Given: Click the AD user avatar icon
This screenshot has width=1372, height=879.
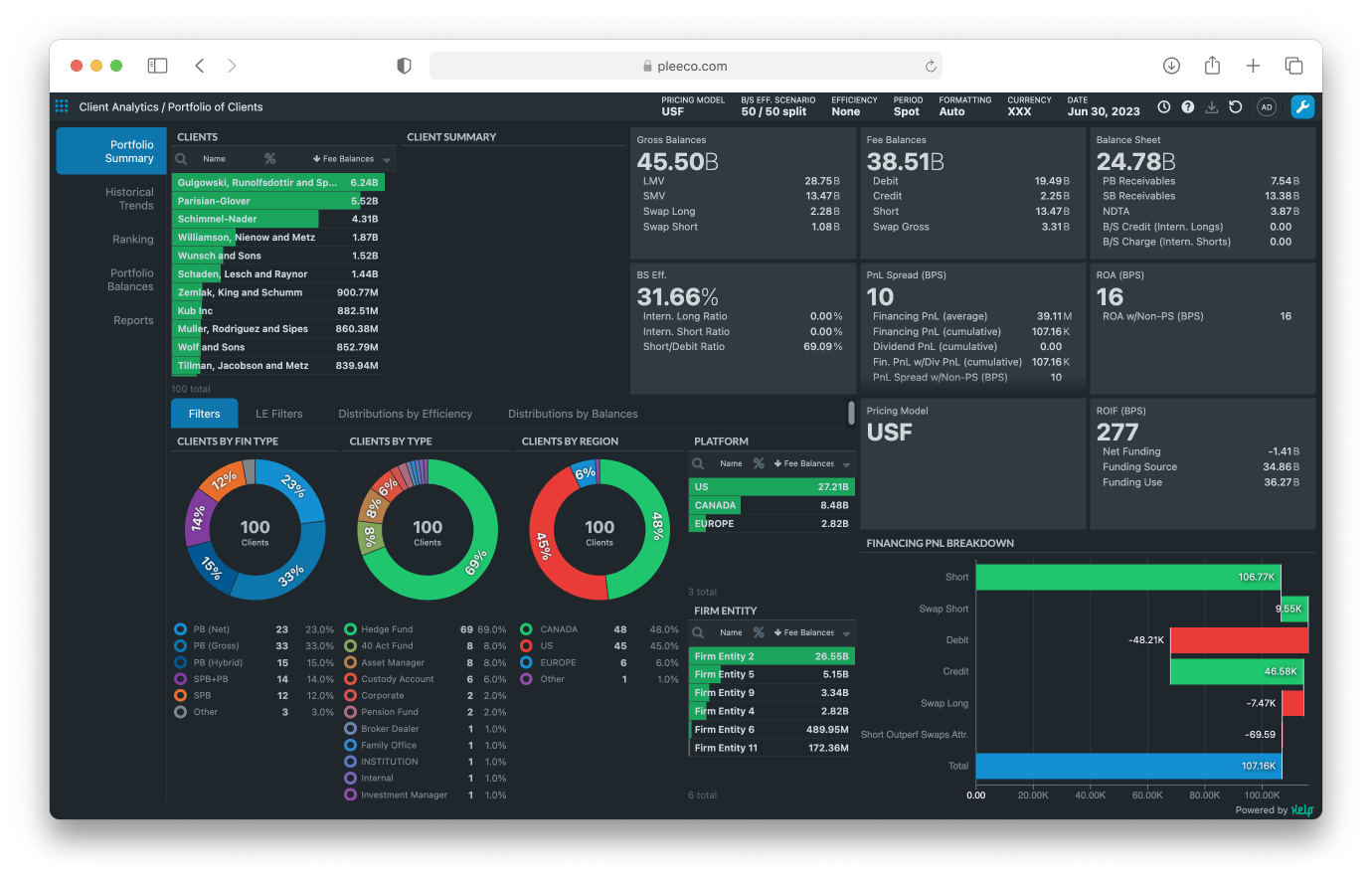Looking at the screenshot, I should 1267,107.
